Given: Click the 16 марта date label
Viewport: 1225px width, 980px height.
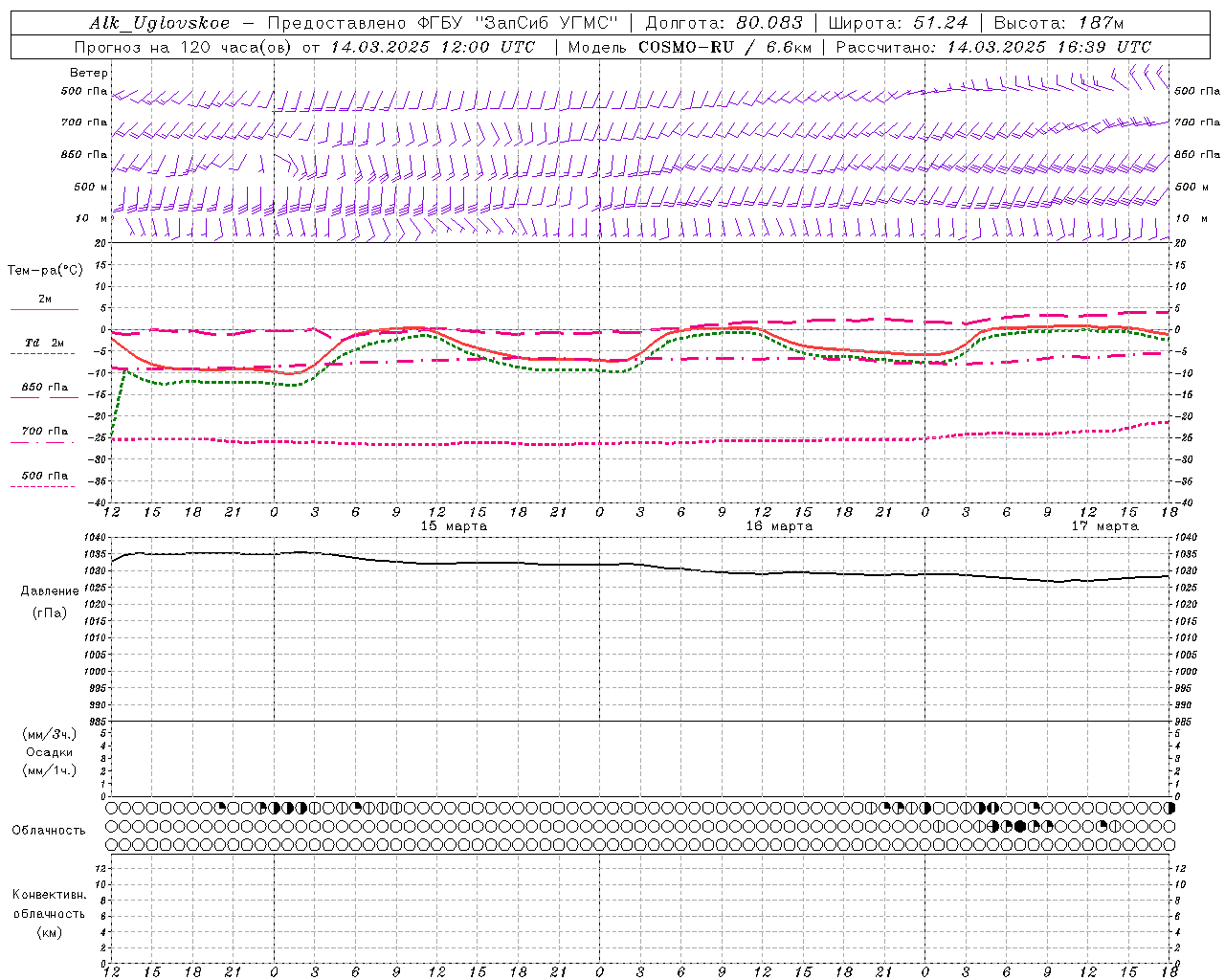Looking at the screenshot, I should pos(779,526).
